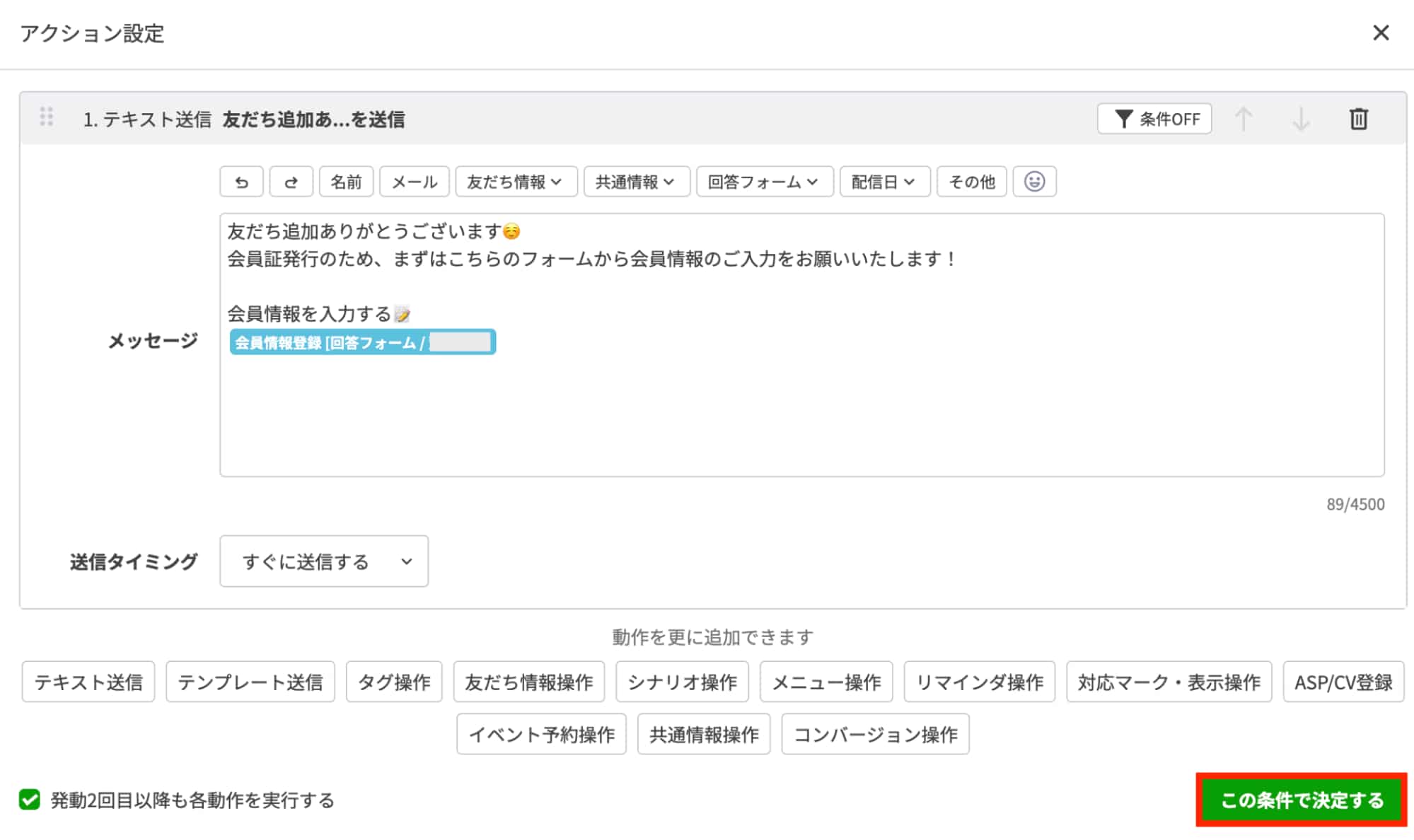Open the 回答フォーム dropdown
This screenshot has height=840, width=1414.
tap(763, 182)
